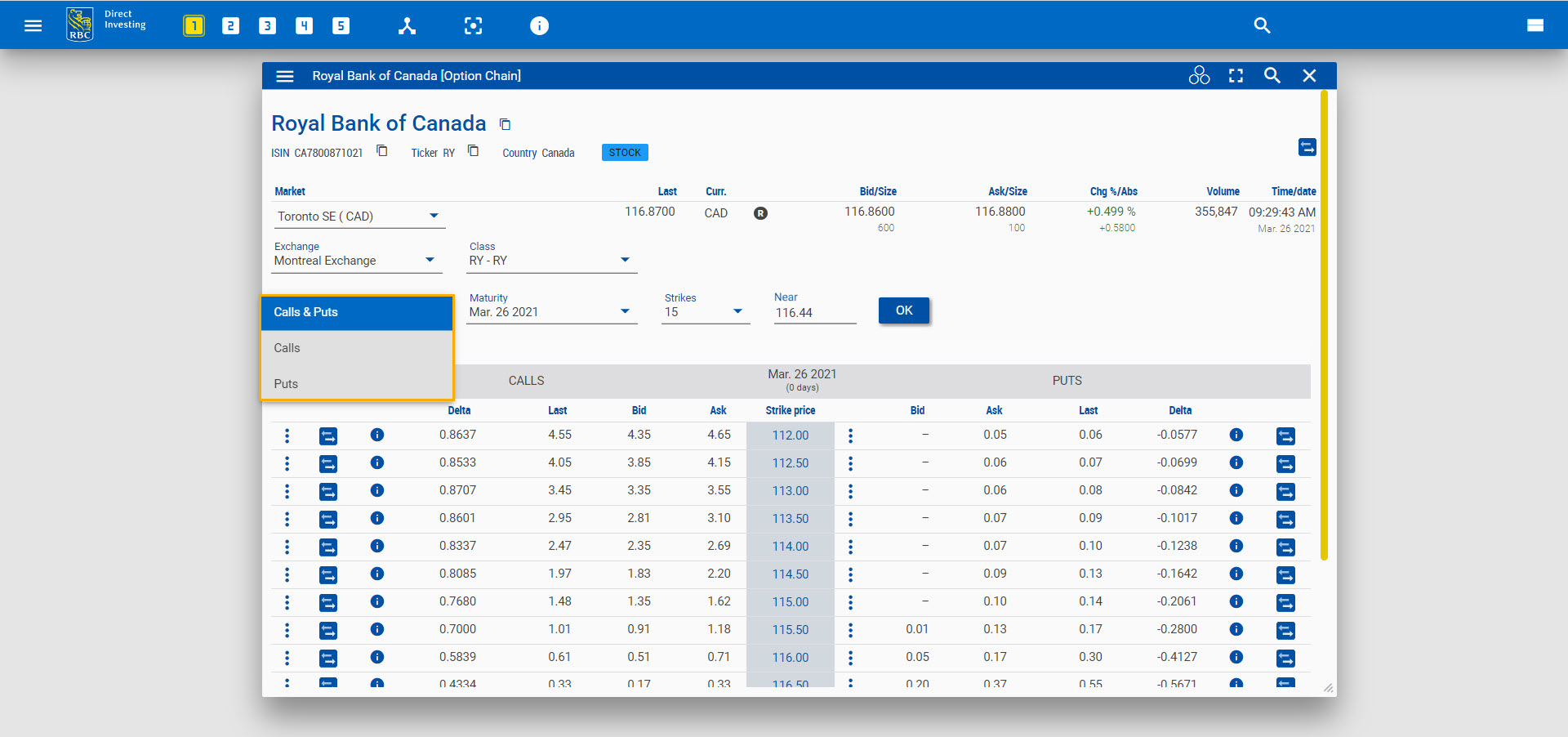Copy the Royal Bank of Canada name
The image size is (1568, 737).
tap(505, 124)
